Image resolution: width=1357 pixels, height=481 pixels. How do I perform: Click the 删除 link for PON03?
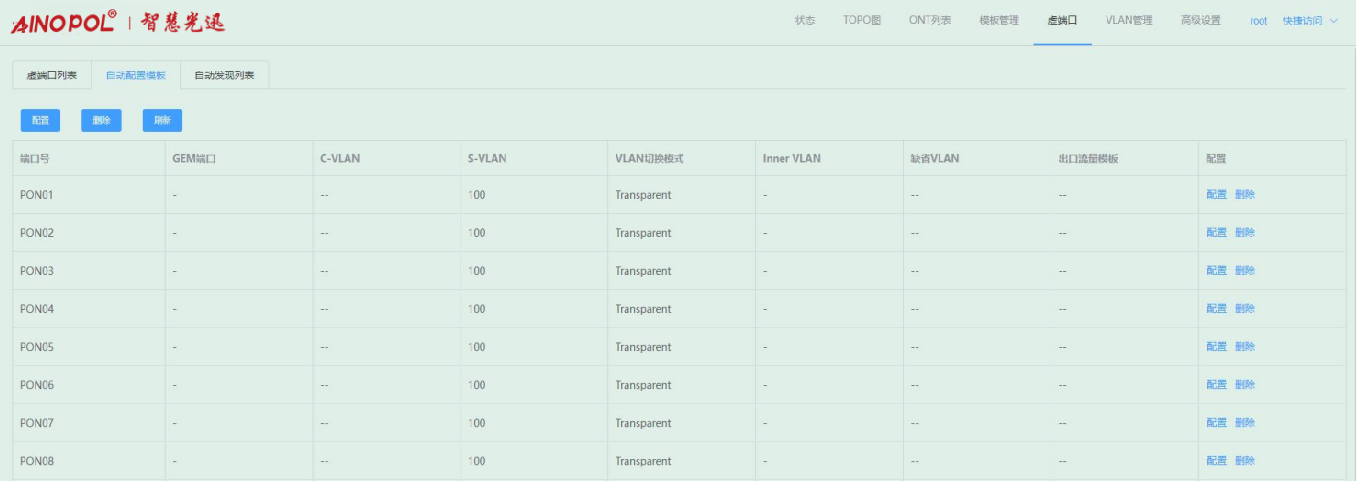[1245, 271]
